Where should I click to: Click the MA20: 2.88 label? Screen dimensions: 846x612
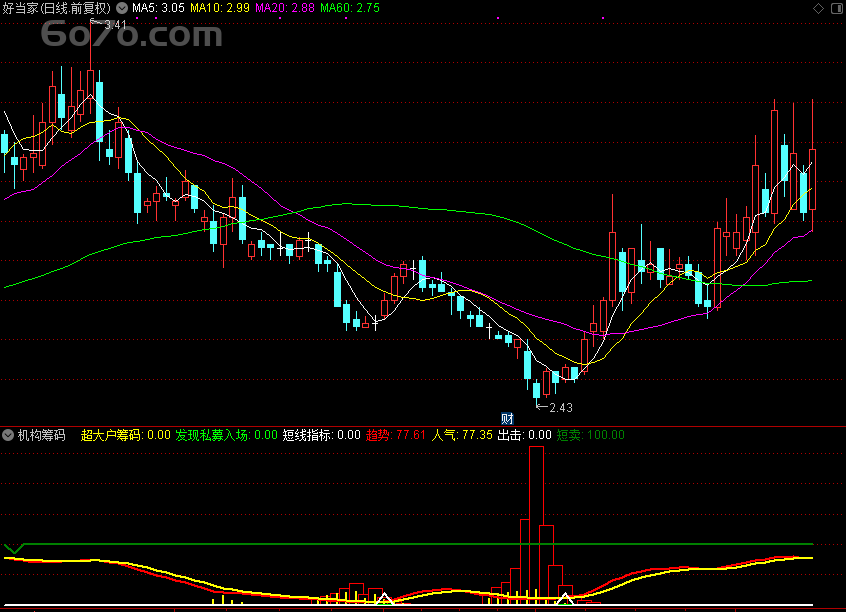coord(285,8)
